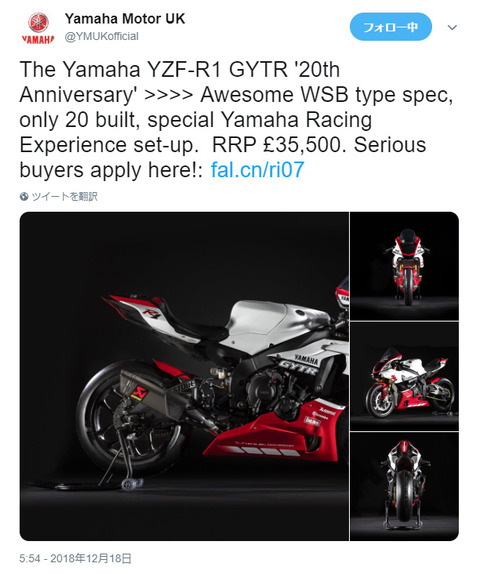
Task: Expand the tweet options chevron menu
Action: click(452, 27)
